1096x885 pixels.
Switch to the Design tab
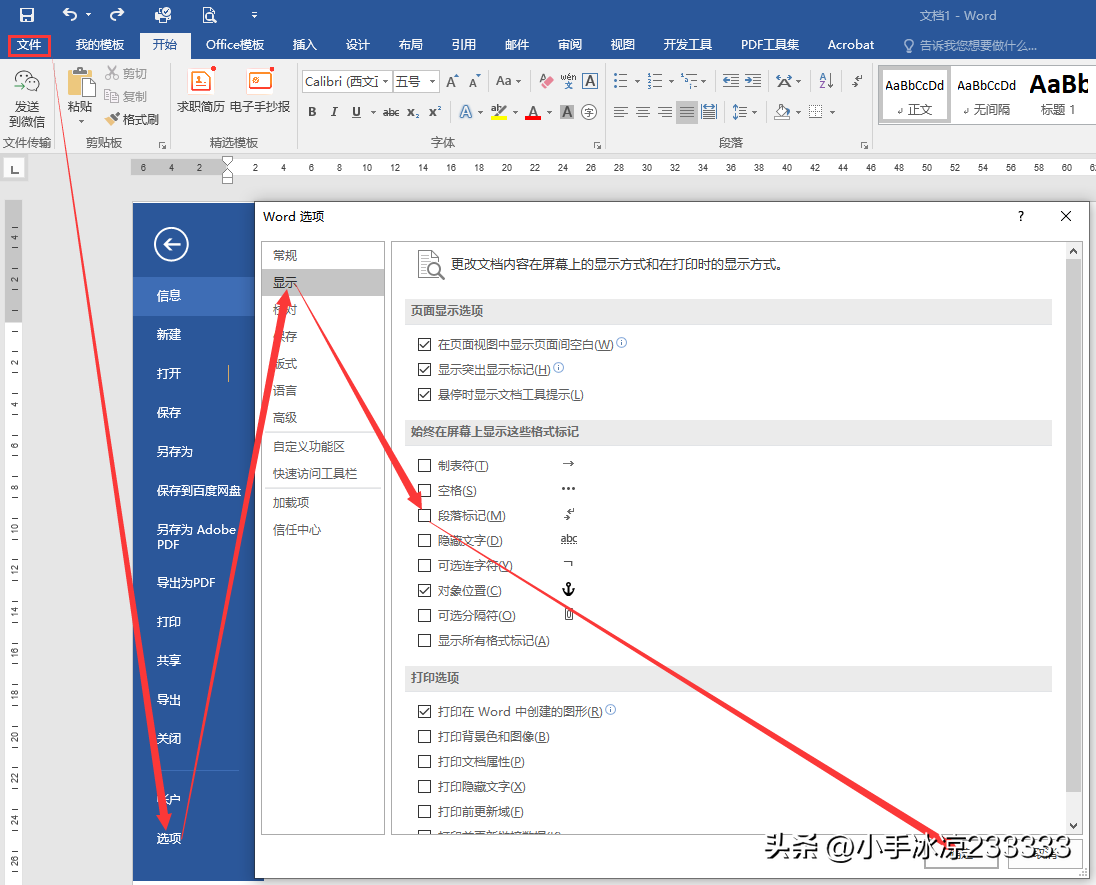pos(357,45)
